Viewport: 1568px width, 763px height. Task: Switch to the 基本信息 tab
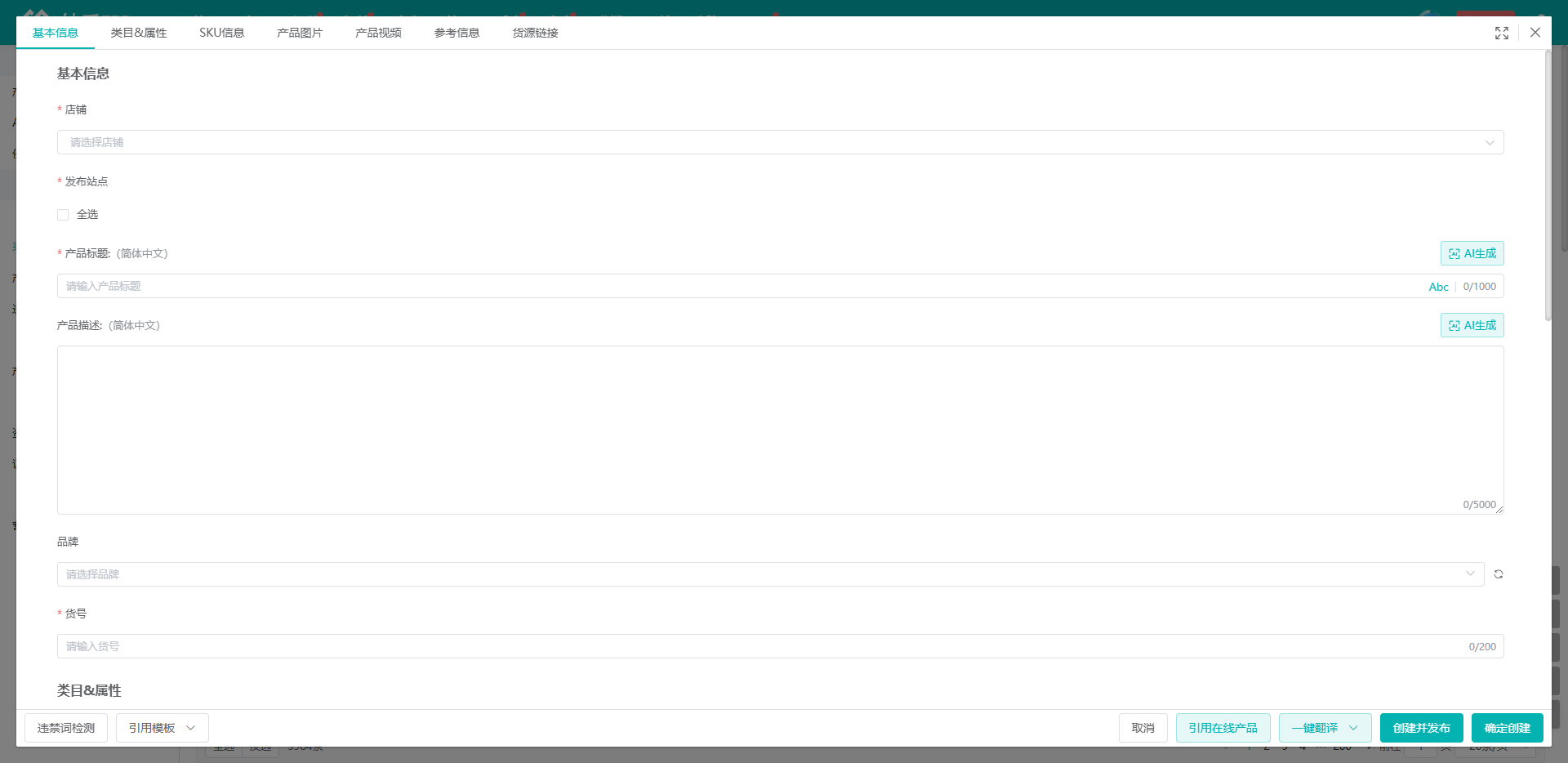(x=56, y=33)
